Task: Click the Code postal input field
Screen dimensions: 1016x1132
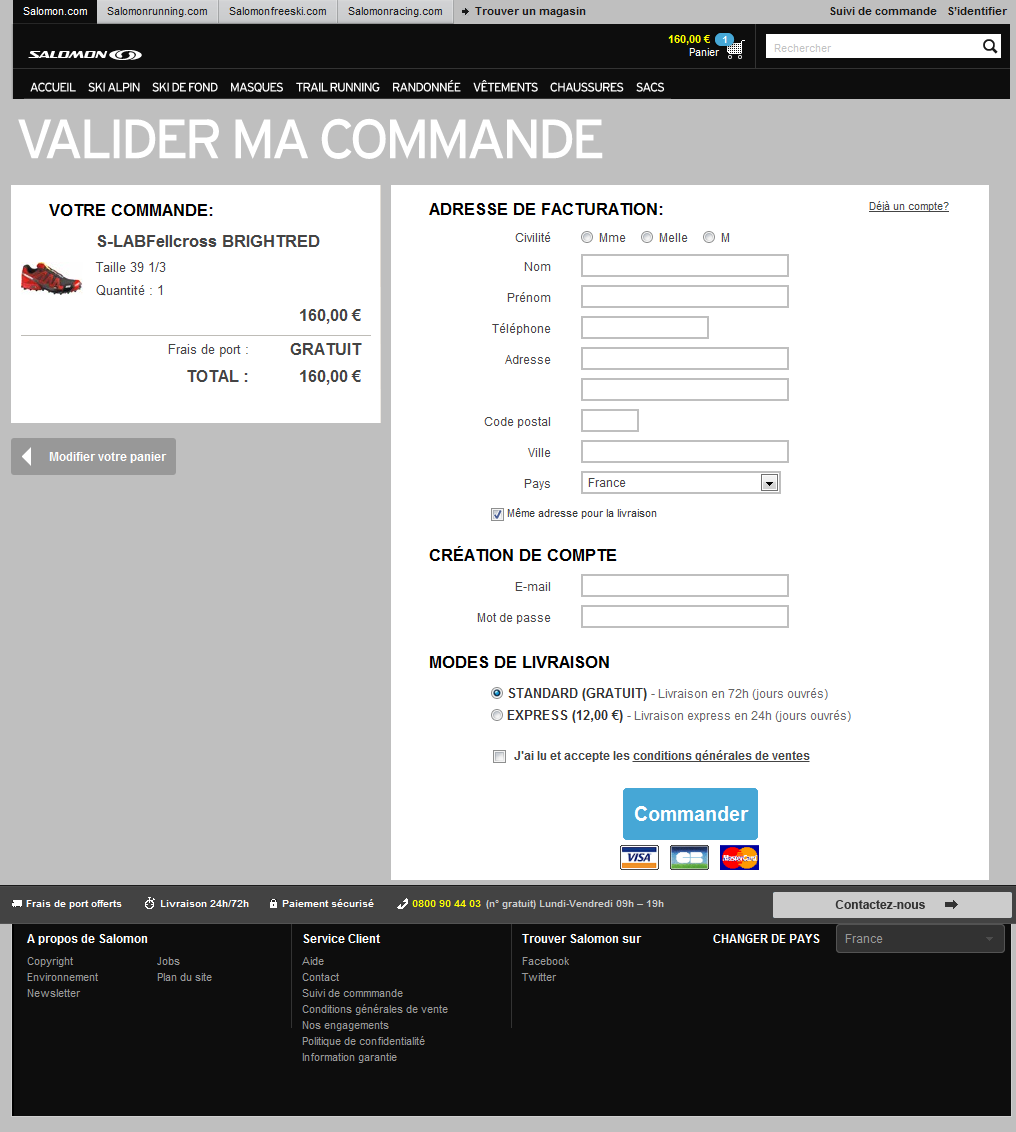Action: 610,421
